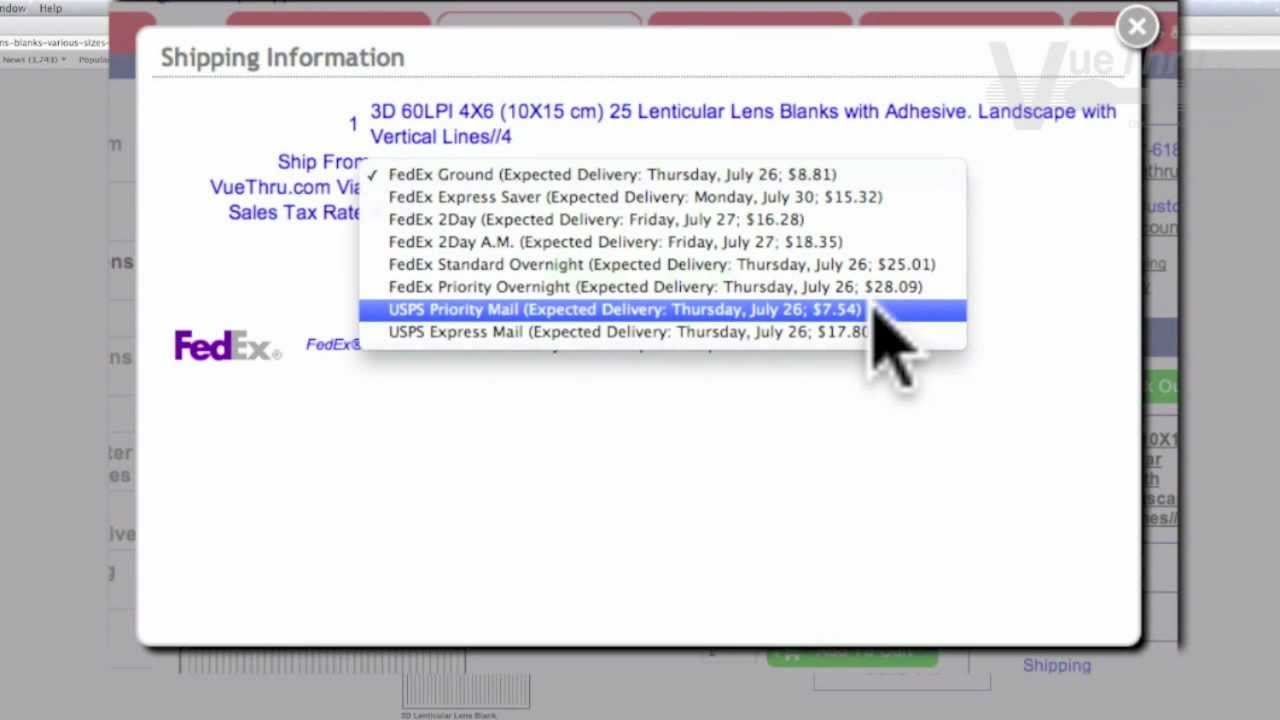Pick FedEx 2Day for $16.28

coord(662,219)
